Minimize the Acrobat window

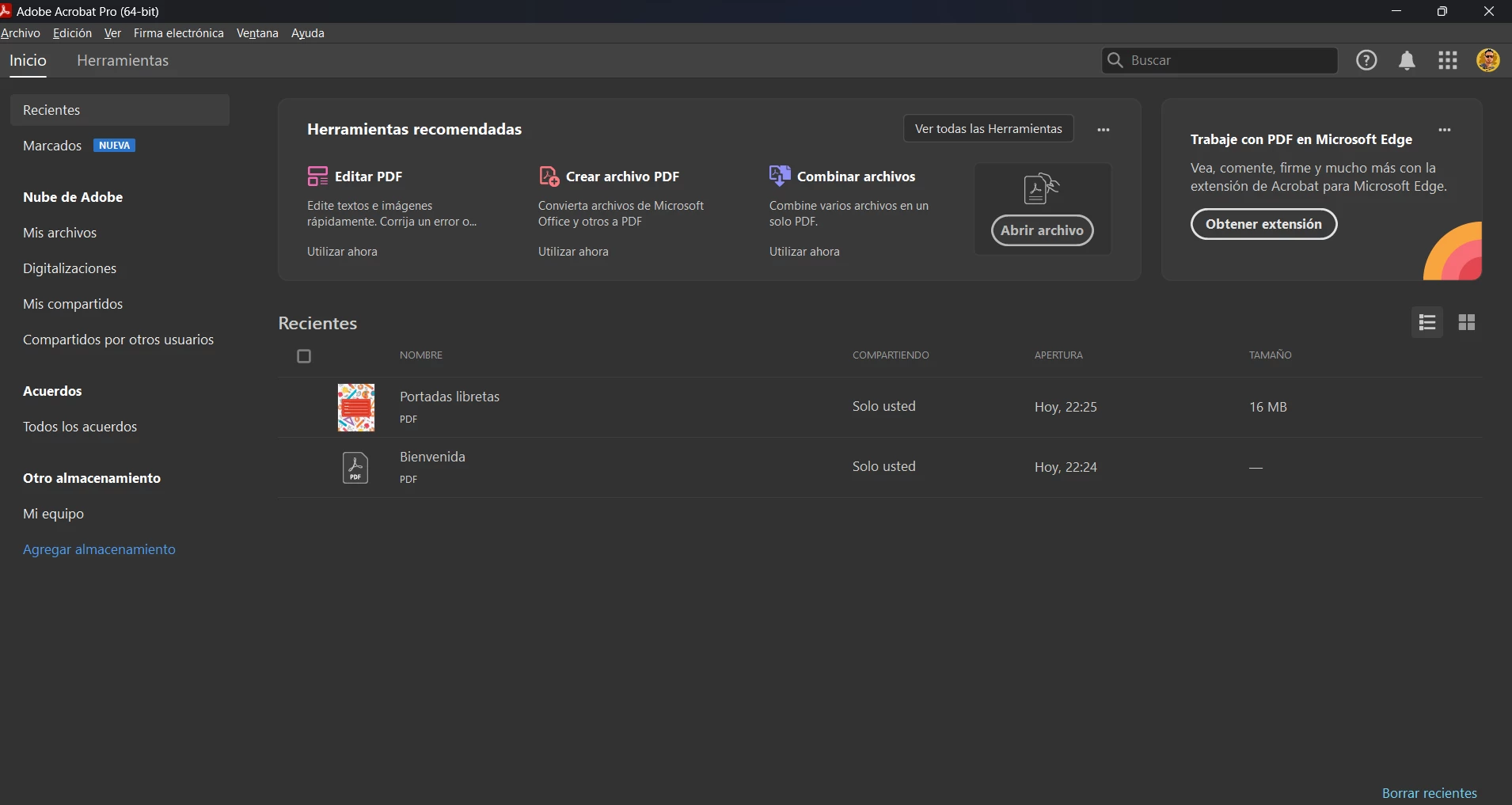[1396, 11]
